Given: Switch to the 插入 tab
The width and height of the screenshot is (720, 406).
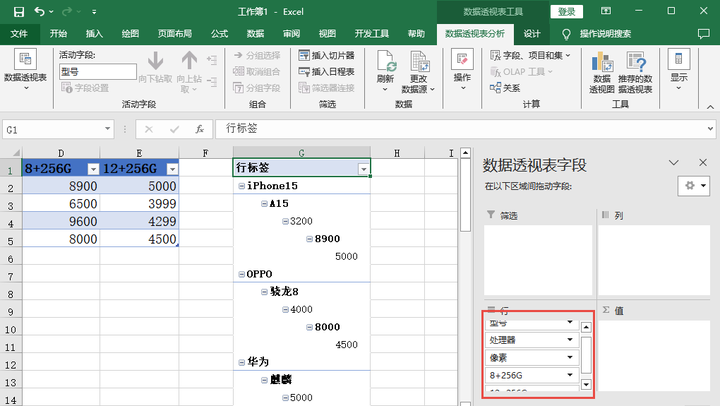Looking at the screenshot, I should (94, 34).
